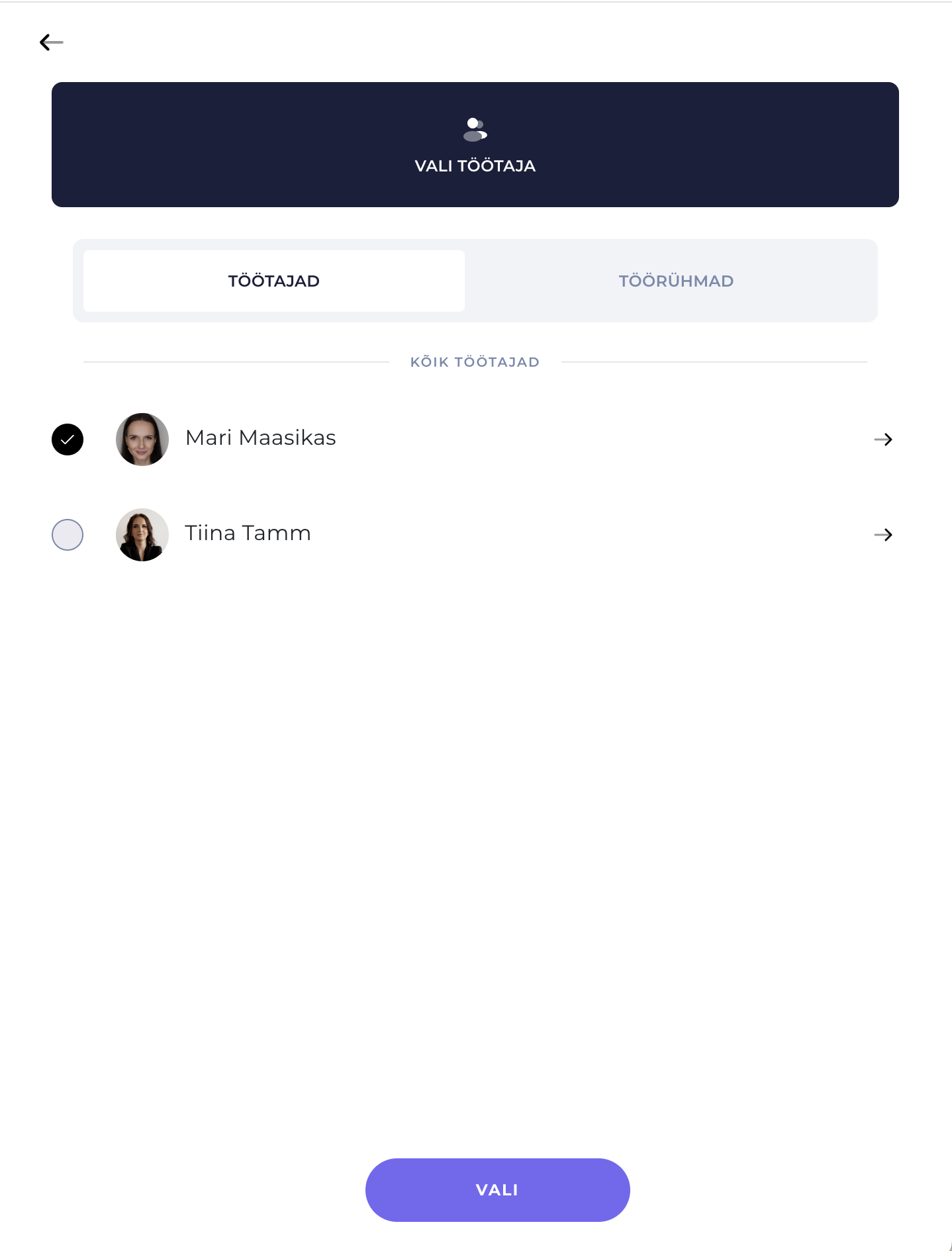Click Mari Maasikas profile photo
Viewport: 952px width, 1251px height.
click(x=142, y=440)
